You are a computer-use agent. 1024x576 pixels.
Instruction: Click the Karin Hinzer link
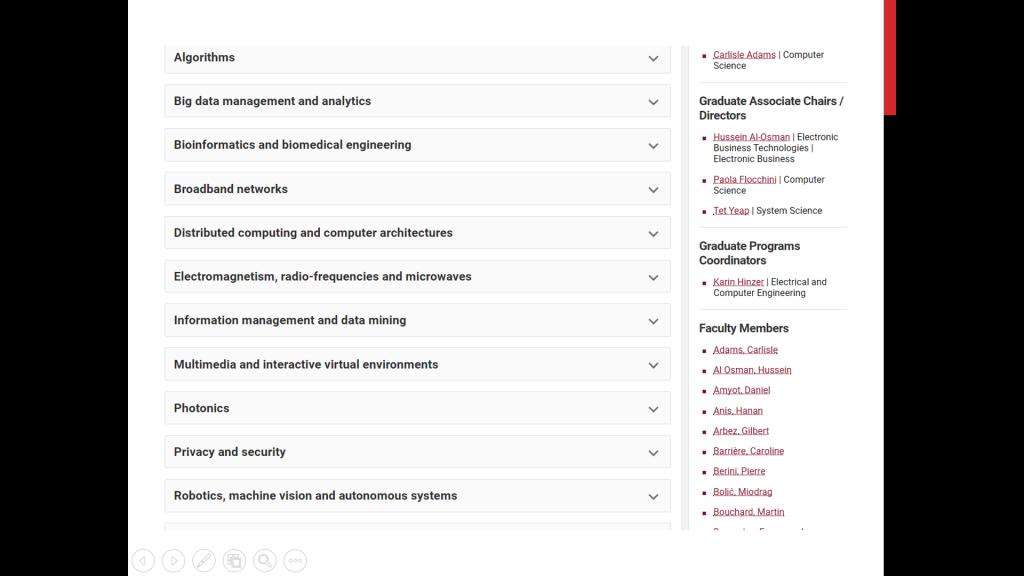(738, 282)
